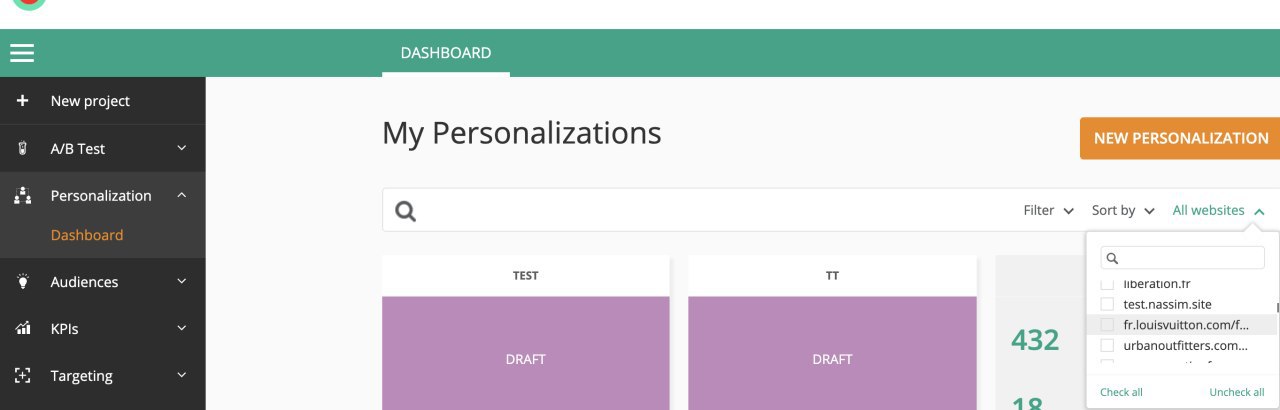Click the website search field in dropdown
Screen dimensions: 1280x410
tap(1182, 258)
